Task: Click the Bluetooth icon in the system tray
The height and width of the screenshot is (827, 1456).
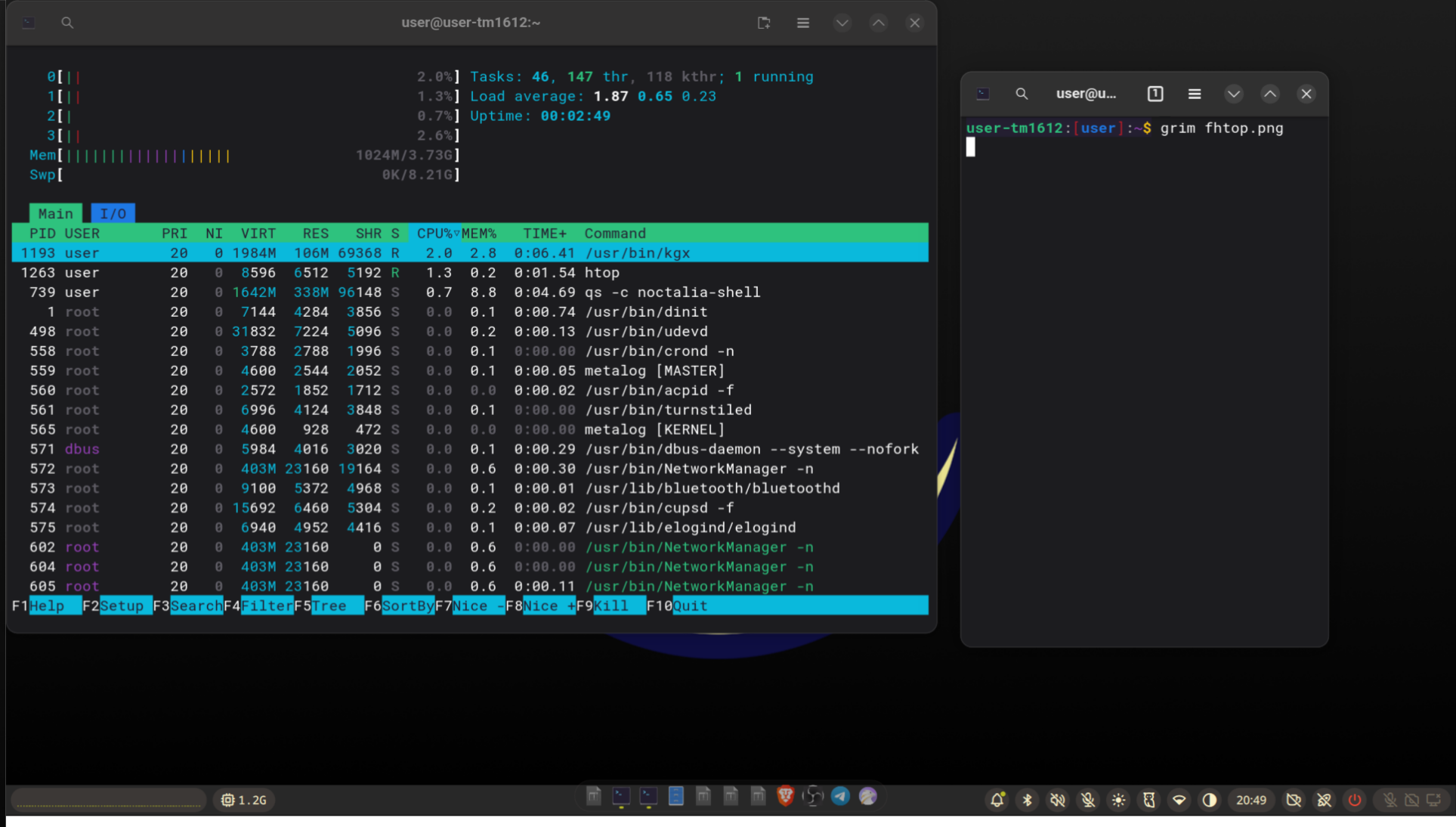Action: point(1027,800)
